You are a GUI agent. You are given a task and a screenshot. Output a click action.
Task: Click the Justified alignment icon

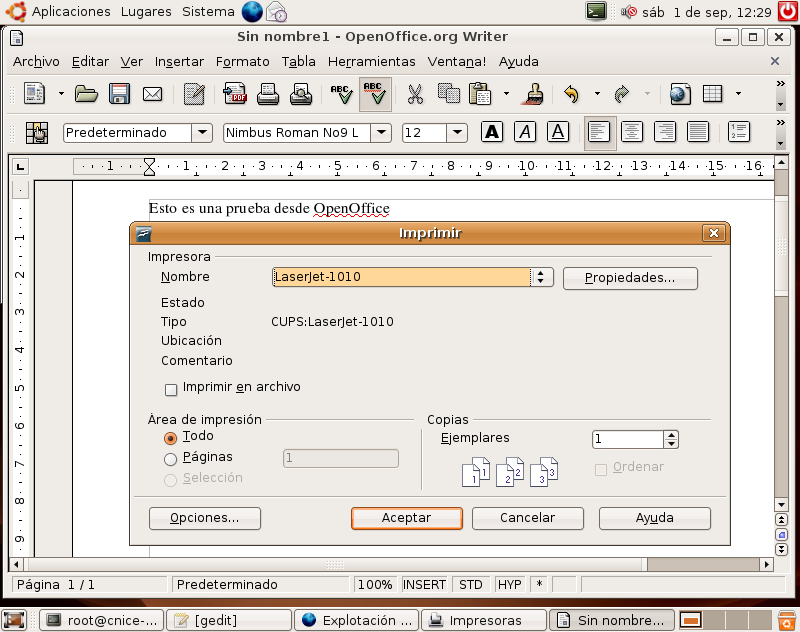click(697, 132)
